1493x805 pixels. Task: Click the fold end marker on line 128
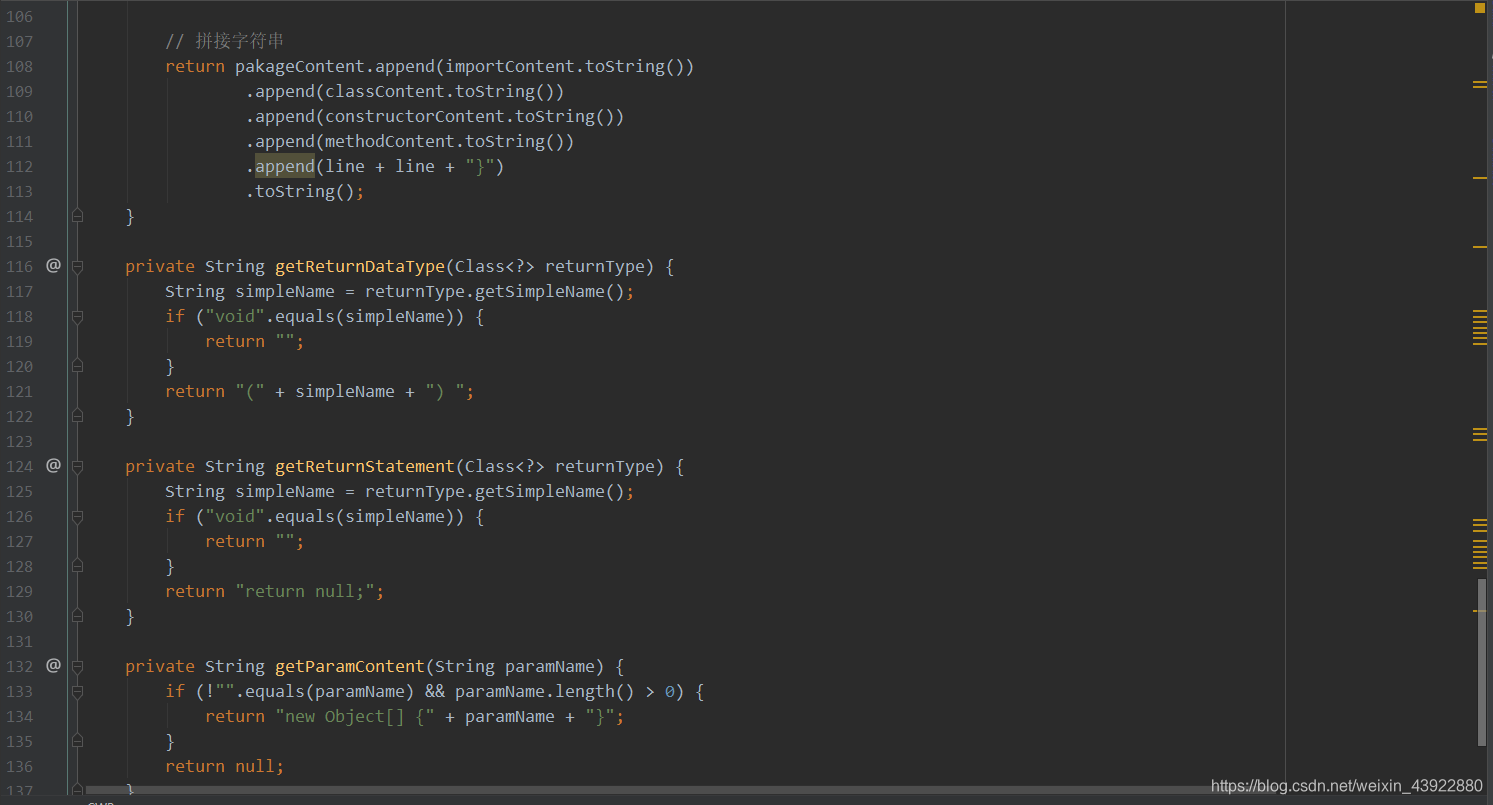coord(77,566)
